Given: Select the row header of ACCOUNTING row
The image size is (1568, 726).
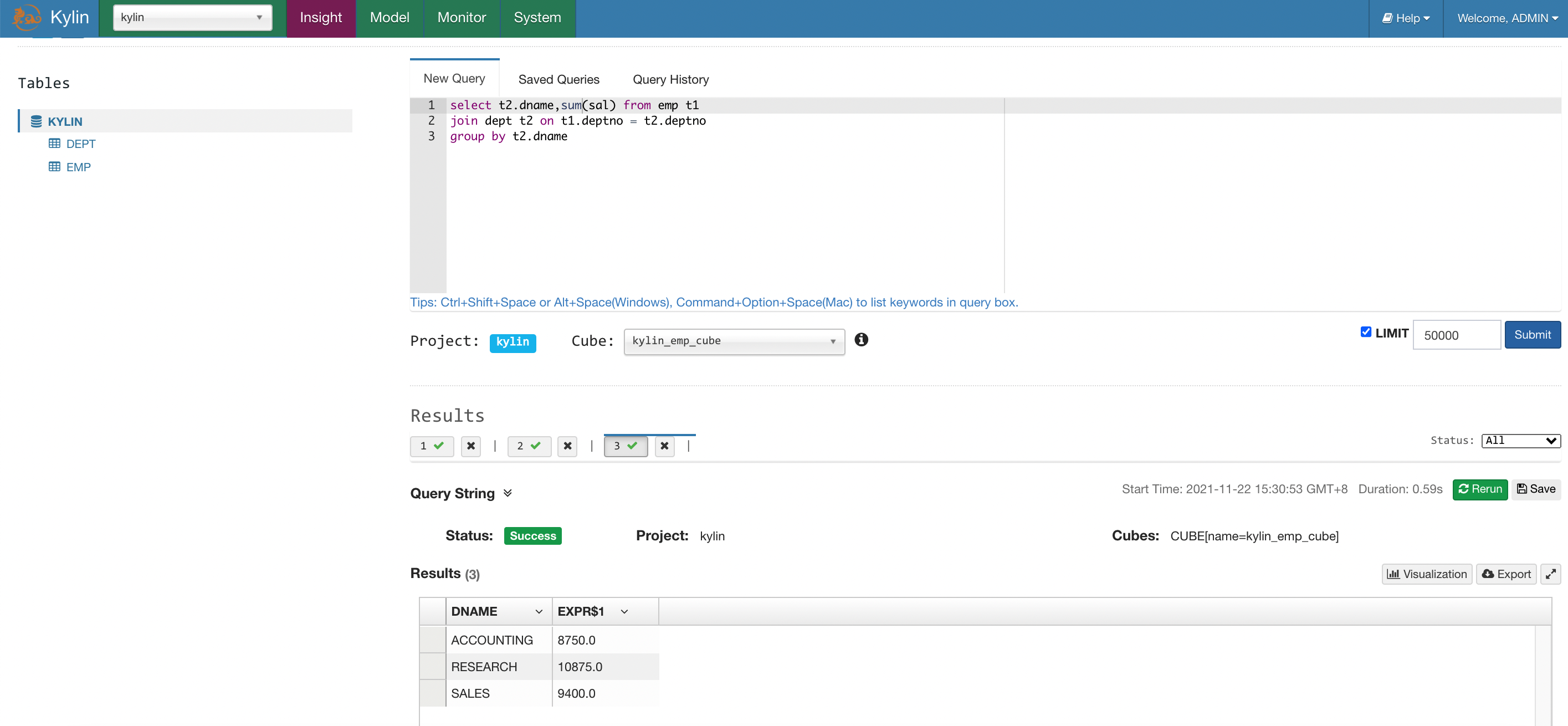Looking at the screenshot, I should tap(433, 640).
